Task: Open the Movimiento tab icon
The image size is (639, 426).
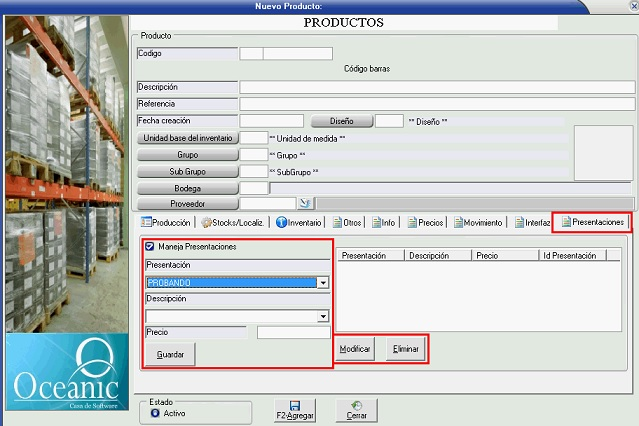Action: coord(455,223)
